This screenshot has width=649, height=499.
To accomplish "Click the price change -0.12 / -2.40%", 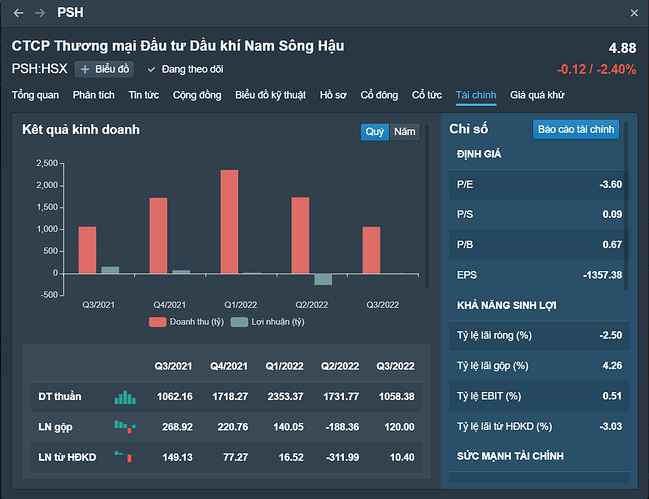I will pos(596,69).
